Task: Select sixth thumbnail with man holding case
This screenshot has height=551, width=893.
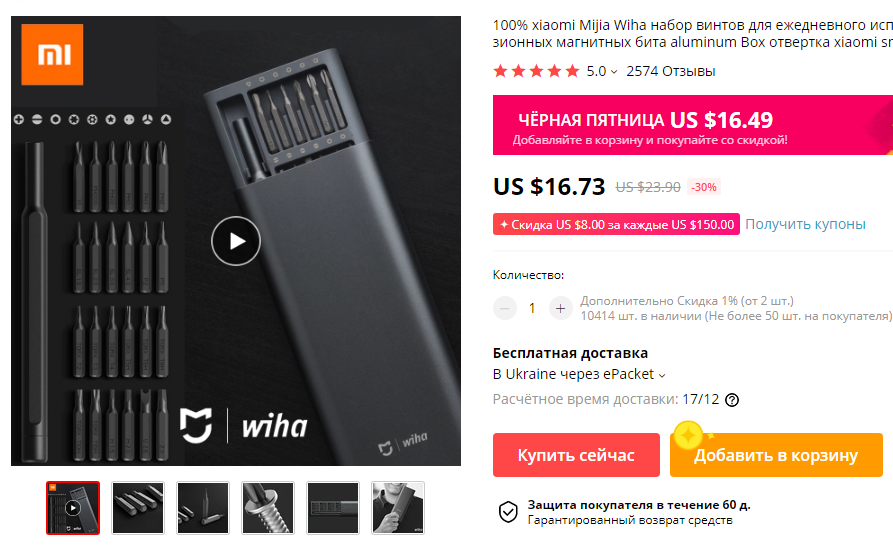Action: point(398,508)
